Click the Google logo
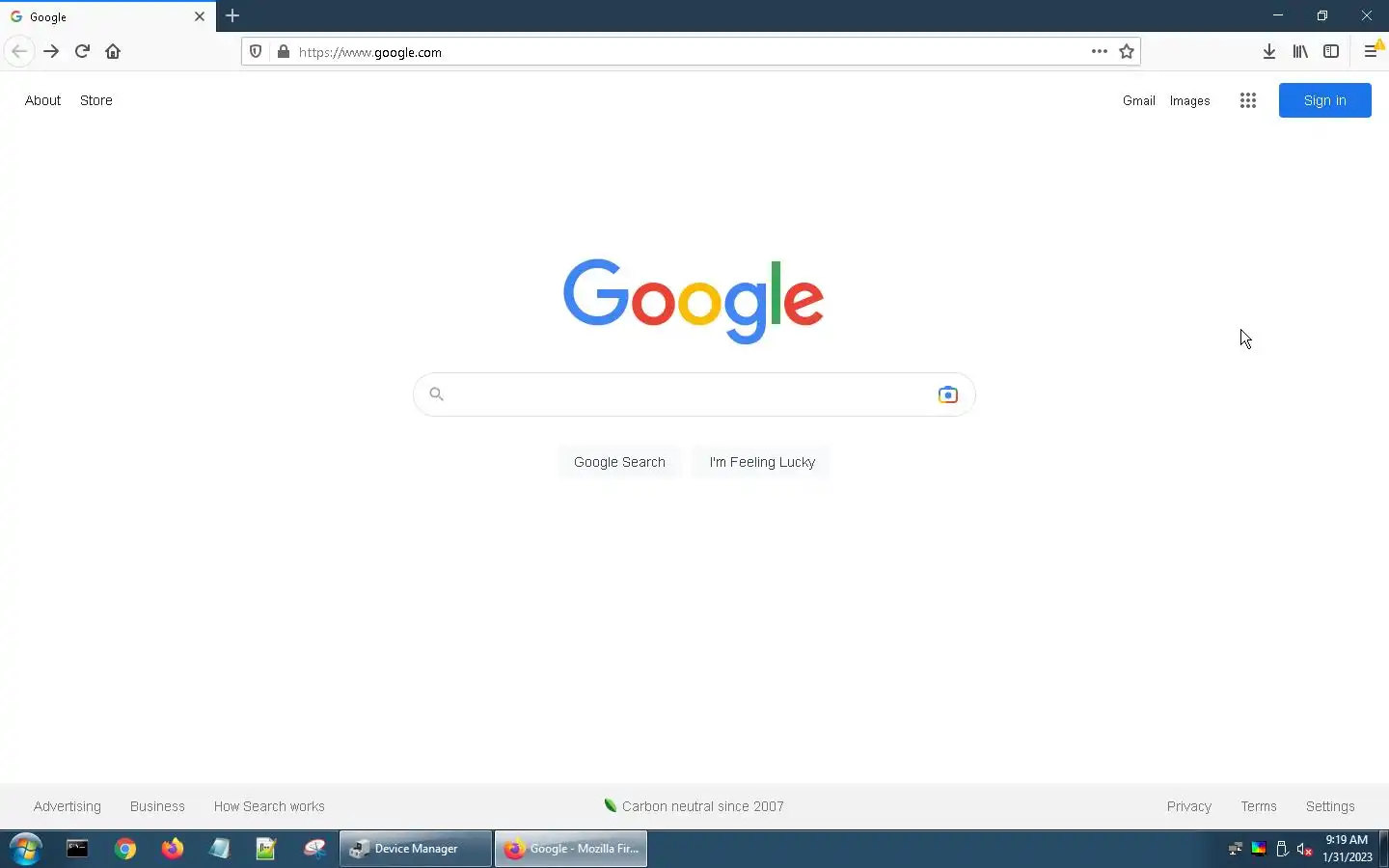The width and height of the screenshot is (1389, 868). 694,301
